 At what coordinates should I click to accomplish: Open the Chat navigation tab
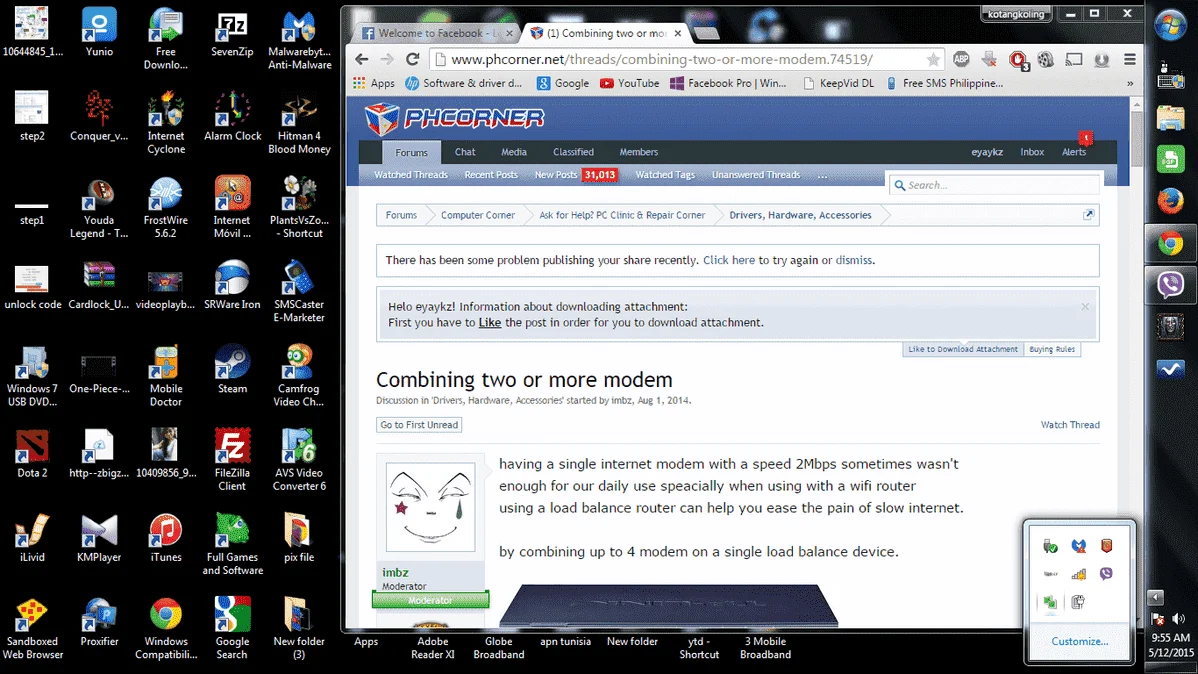point(465,152)
